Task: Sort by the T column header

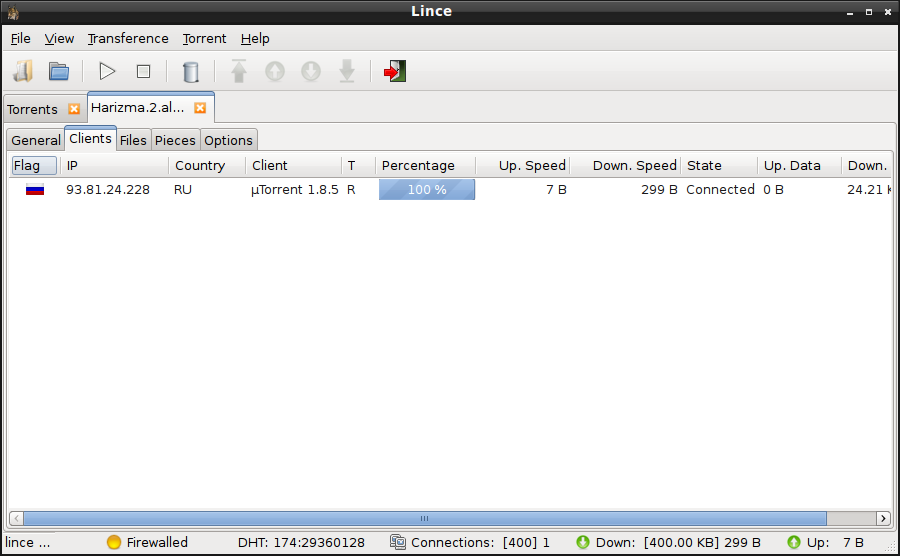Action: pos(359,166)
